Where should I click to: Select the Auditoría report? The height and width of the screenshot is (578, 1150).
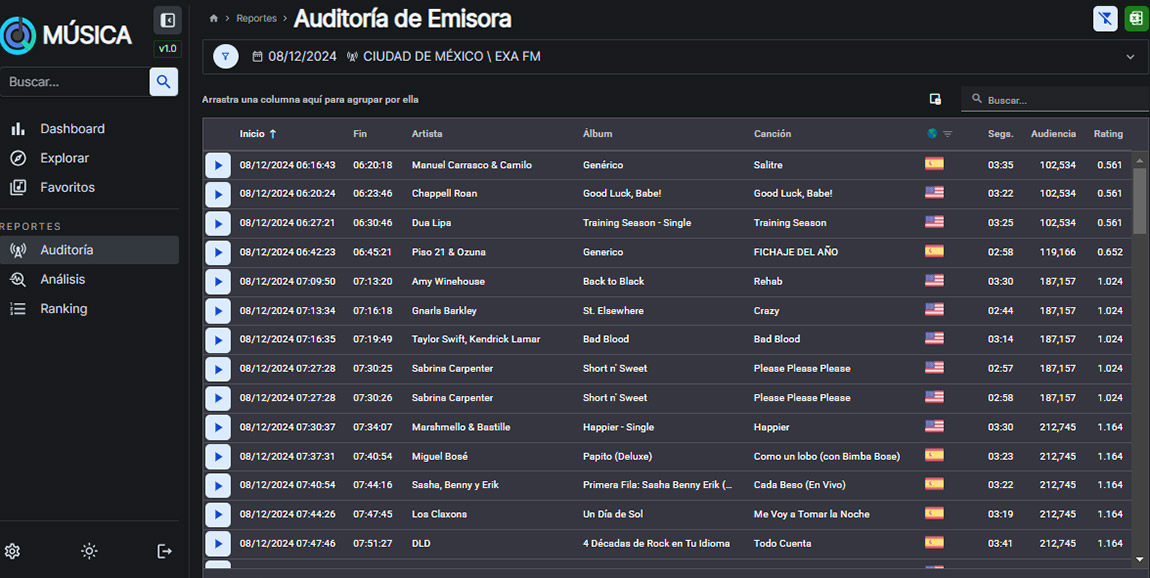(89, 250)
